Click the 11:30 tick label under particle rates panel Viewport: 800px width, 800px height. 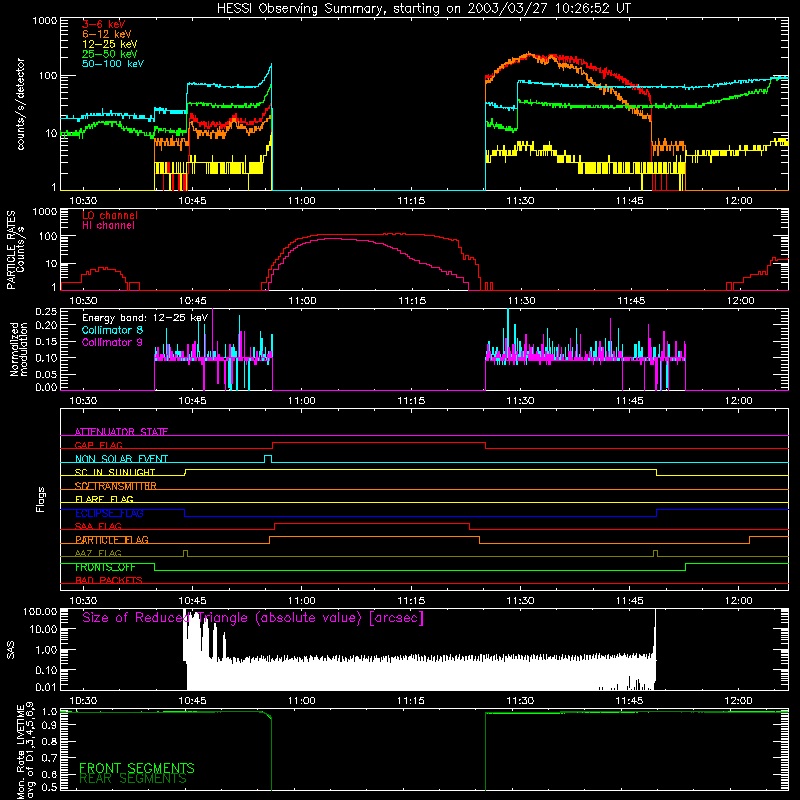(x=521, y=301)
